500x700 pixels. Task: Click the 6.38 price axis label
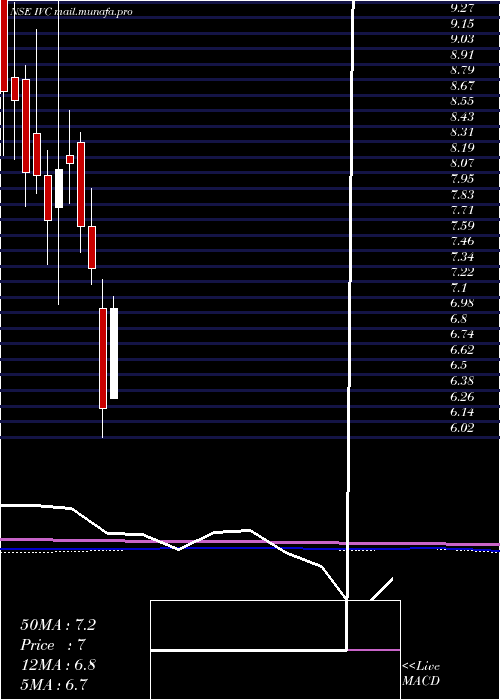click(462, 381)
